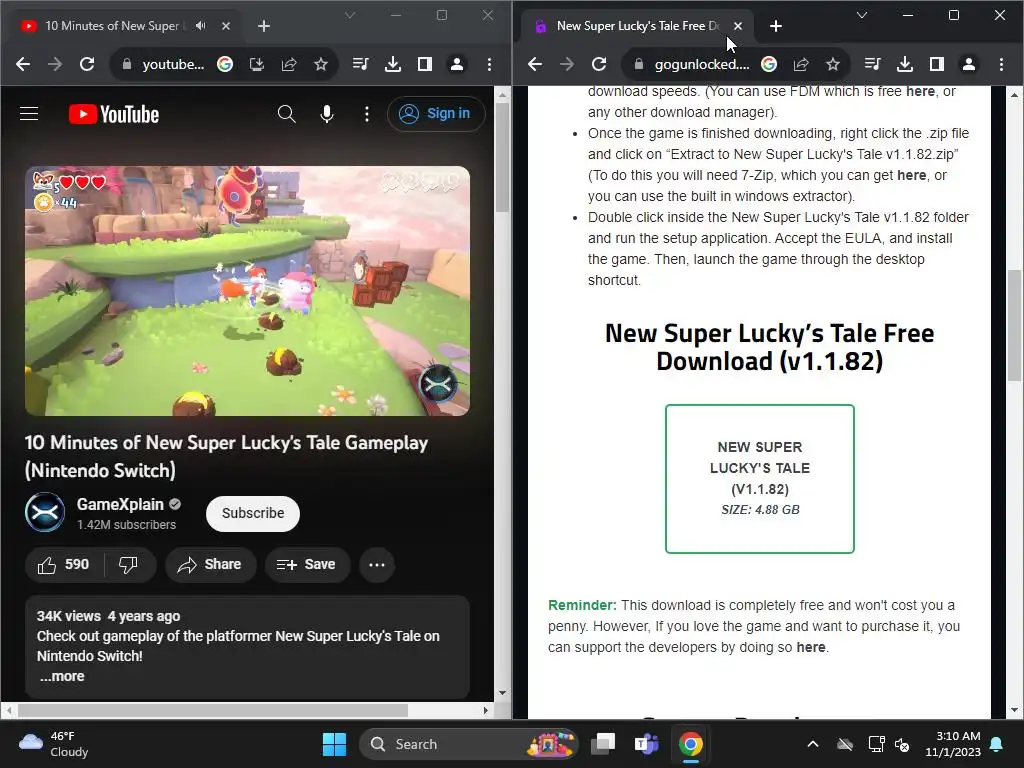Screen dimensions: 1024x768
Task: Open downloads in YouTube window toolbar
Action: pos(392,64)
